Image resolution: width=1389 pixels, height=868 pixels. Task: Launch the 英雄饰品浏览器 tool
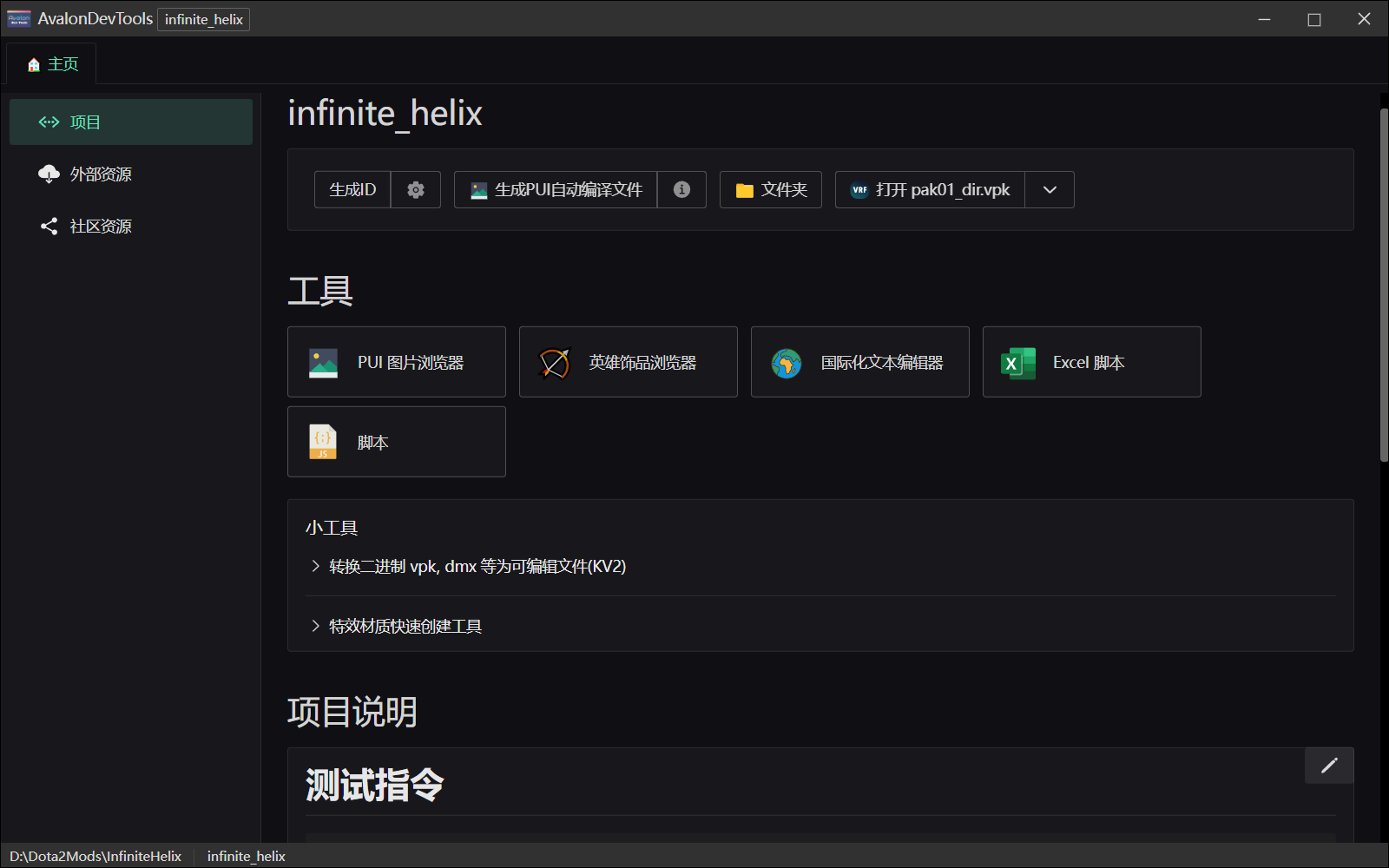click(x=629, y=362)
